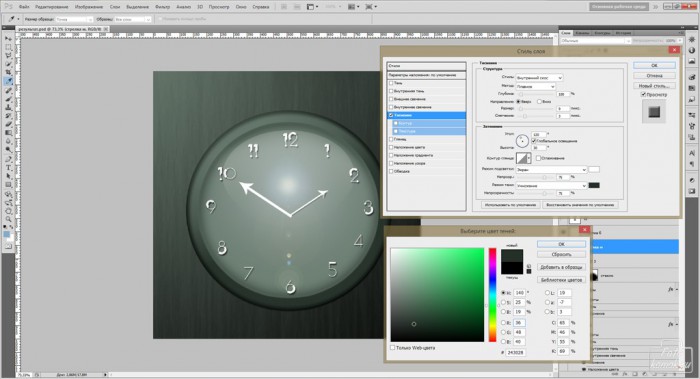
Task: Select the Shape tool
Action: click(x=8, y=185)
